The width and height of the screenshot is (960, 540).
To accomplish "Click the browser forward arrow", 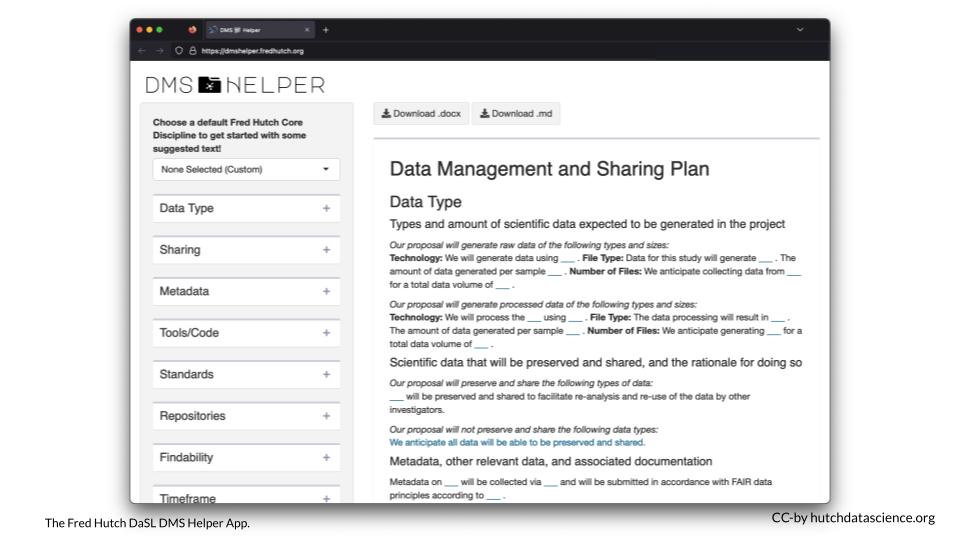I will 160,51.
